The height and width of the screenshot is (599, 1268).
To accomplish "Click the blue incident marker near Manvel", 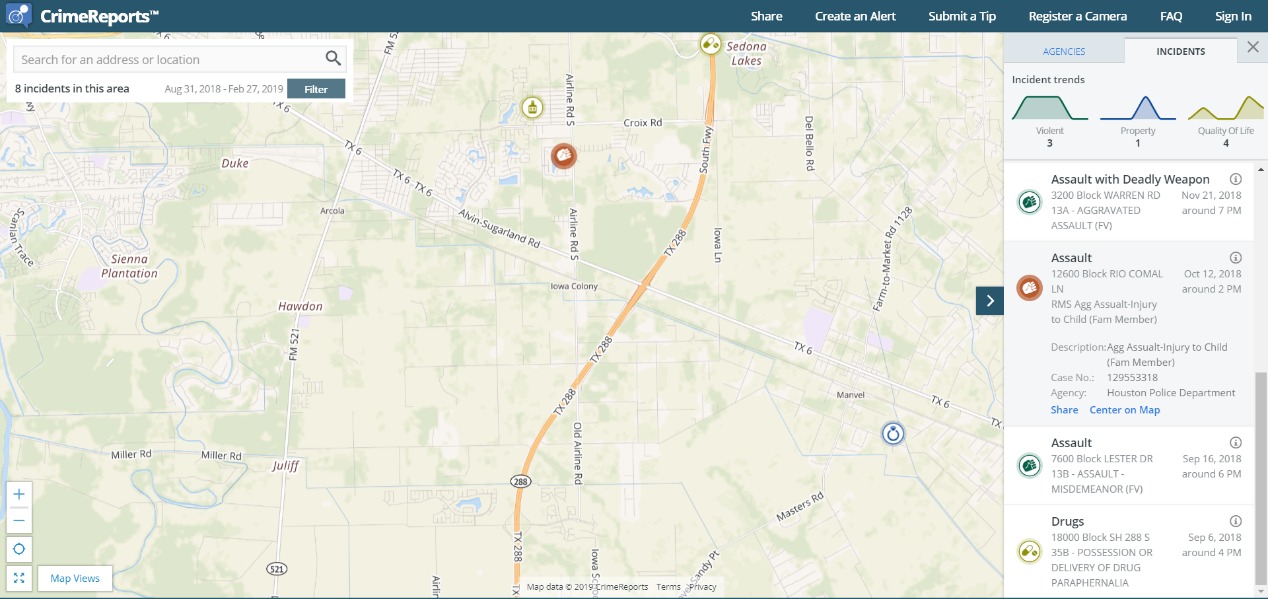I will click(892, 433).
